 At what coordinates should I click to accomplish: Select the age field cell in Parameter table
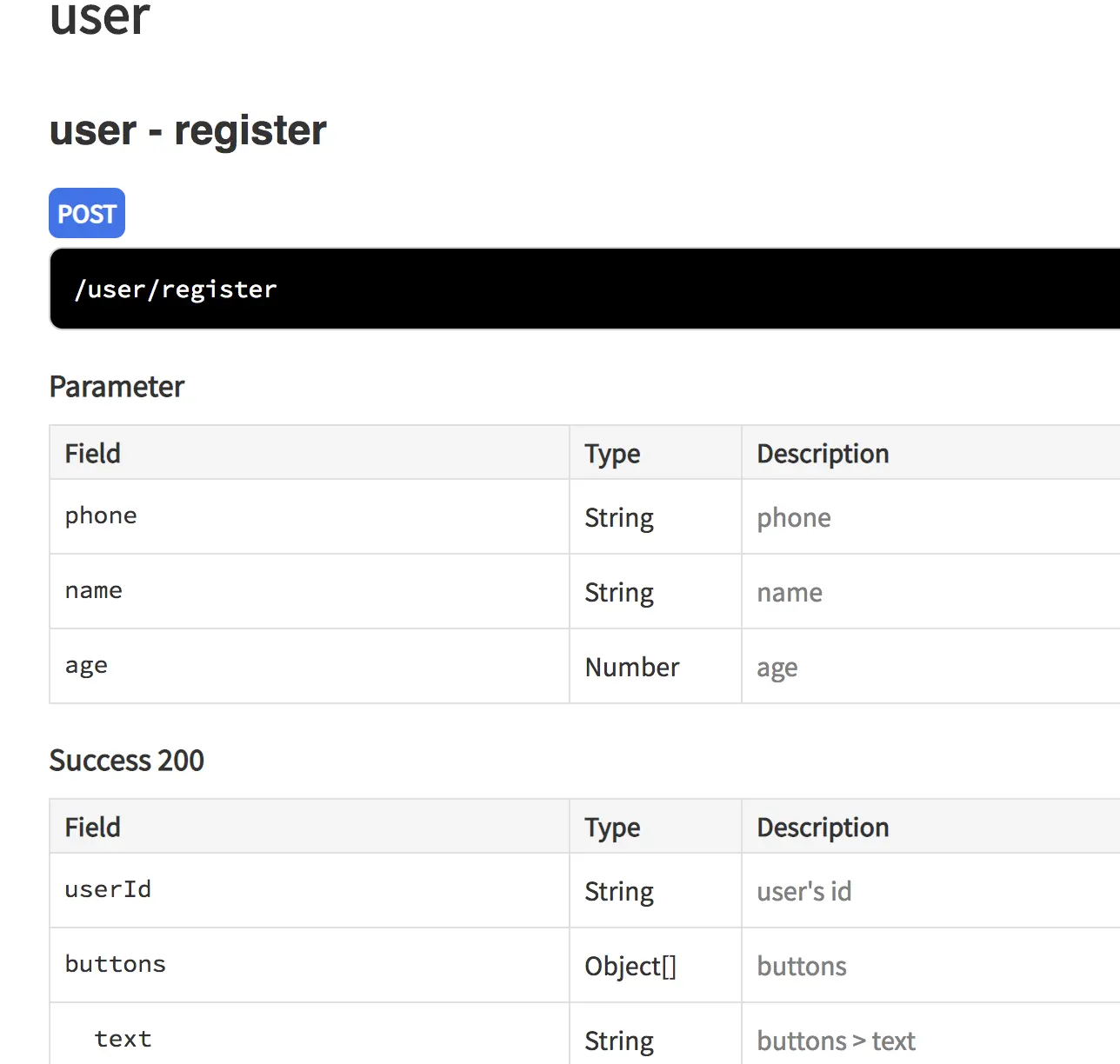click(x=86, y=666)
